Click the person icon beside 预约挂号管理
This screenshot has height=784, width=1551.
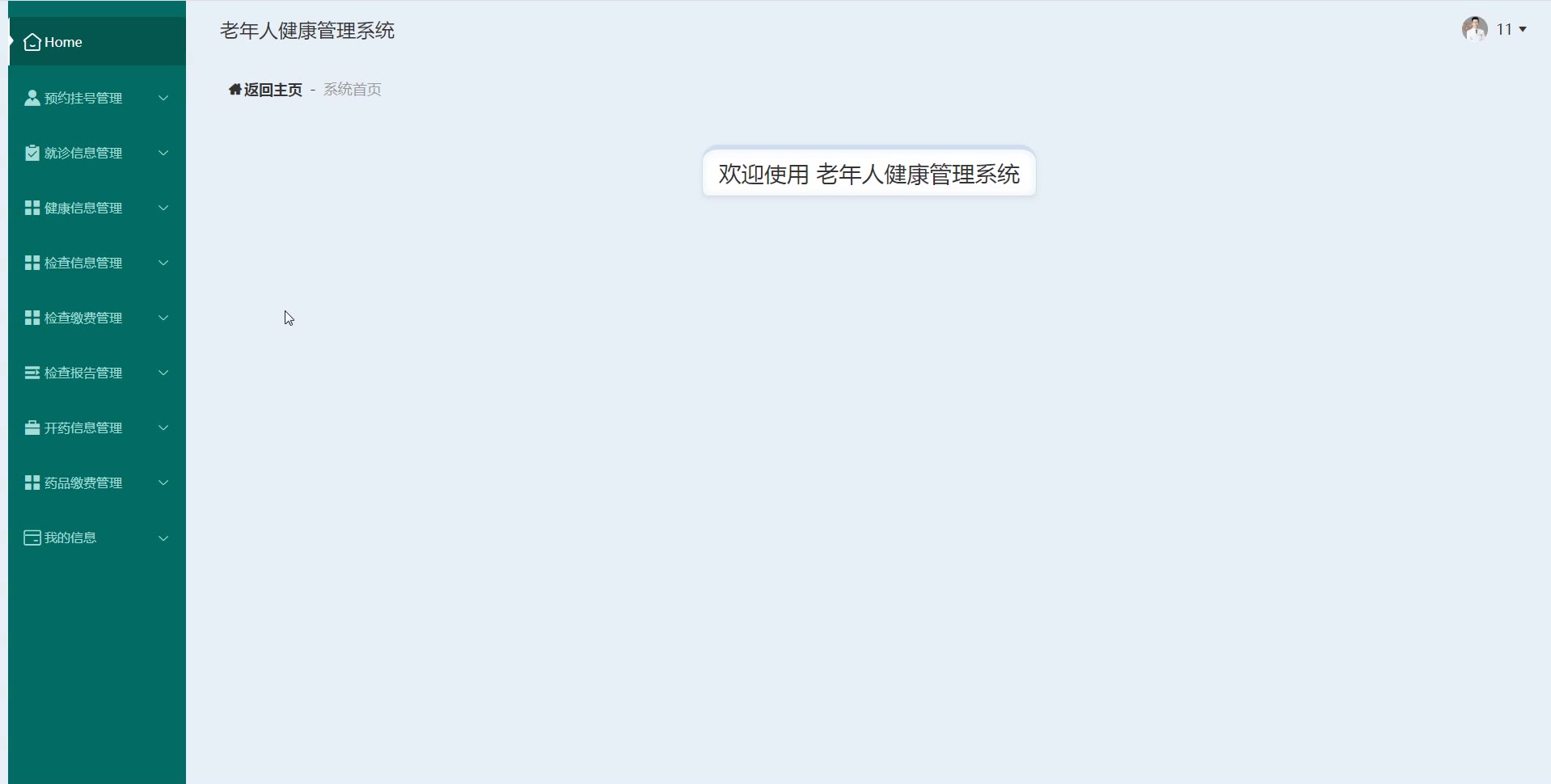tap(32, 98)
